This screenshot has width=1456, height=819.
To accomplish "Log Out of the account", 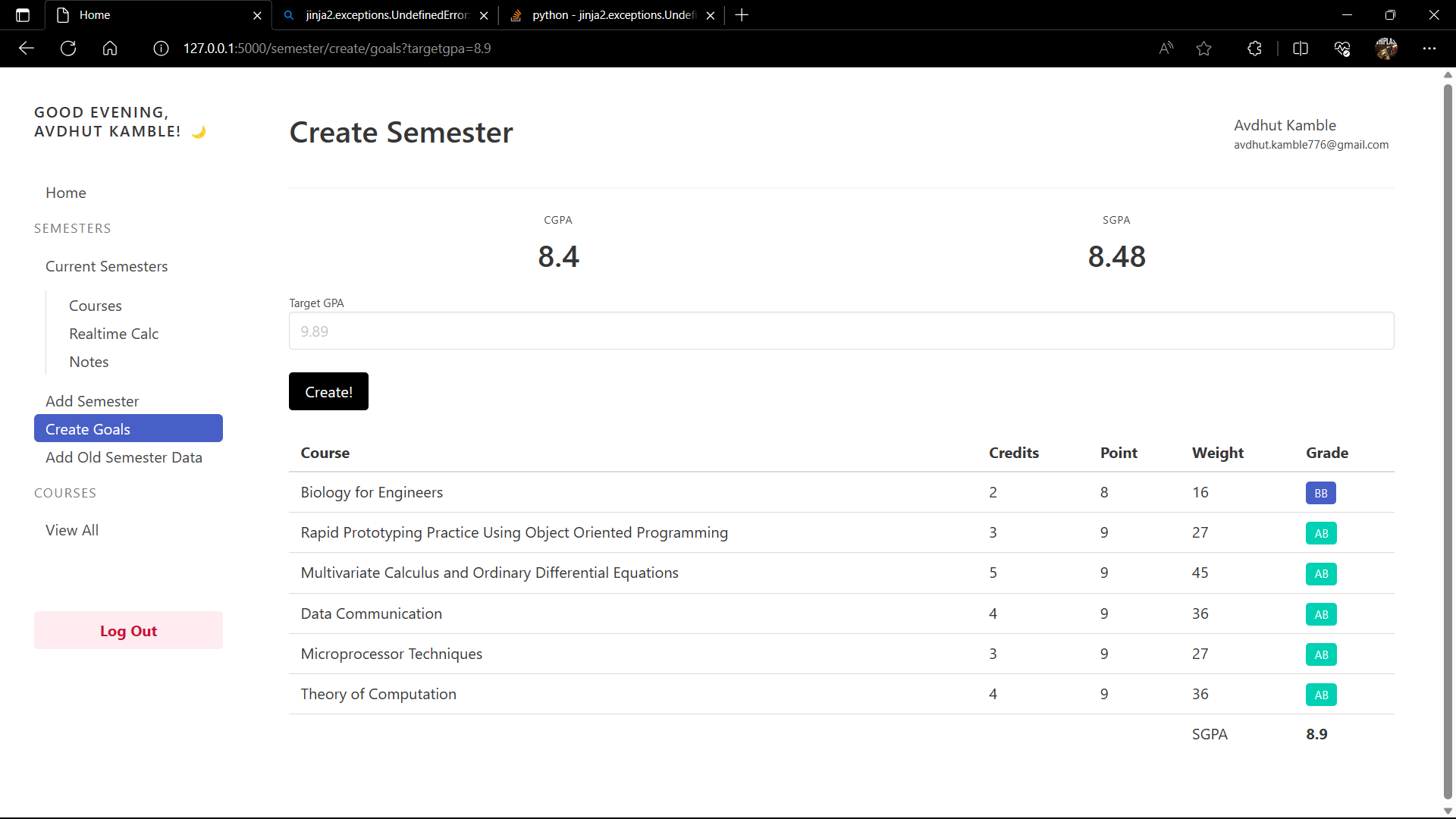I will 127,630.
